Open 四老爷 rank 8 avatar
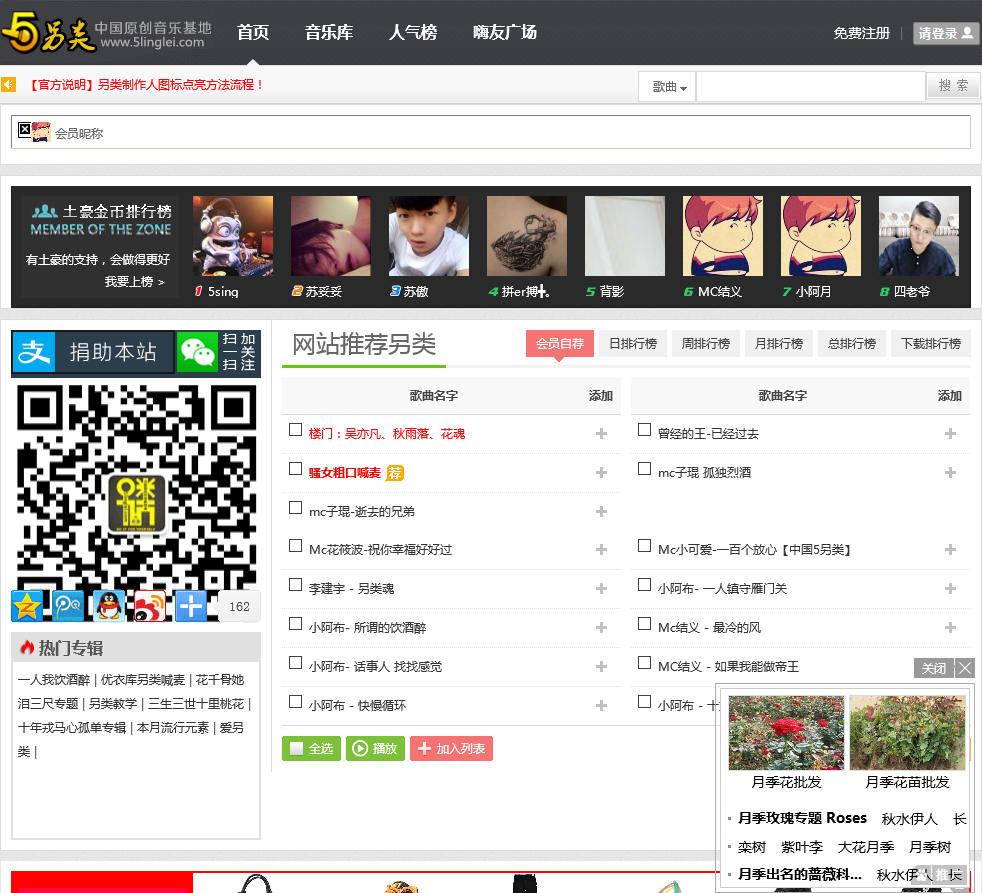This screenshot has height=893, width=982. coord(919,236)
